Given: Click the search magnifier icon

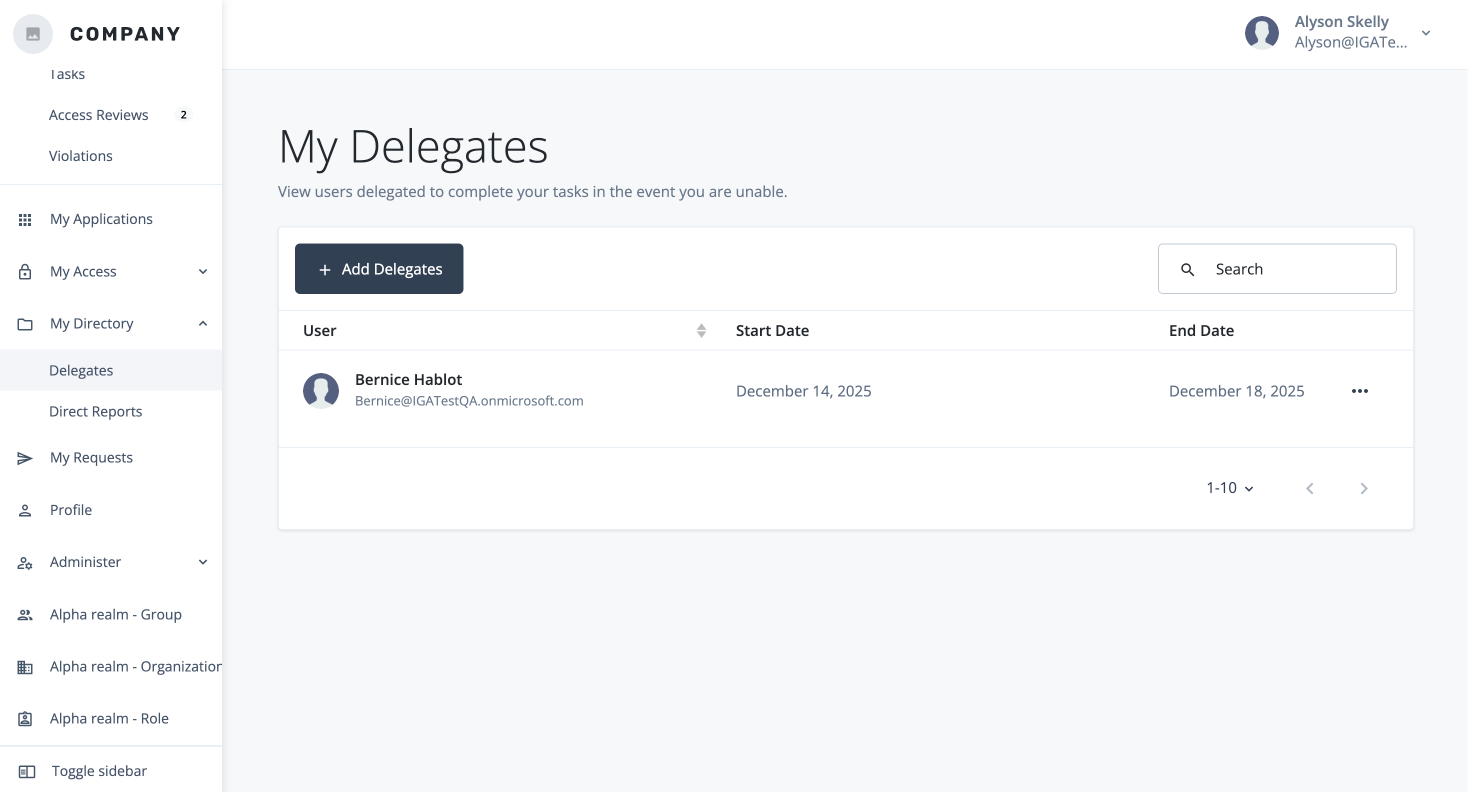Looking at the screenshot, I should click(x=1188, y=269).
